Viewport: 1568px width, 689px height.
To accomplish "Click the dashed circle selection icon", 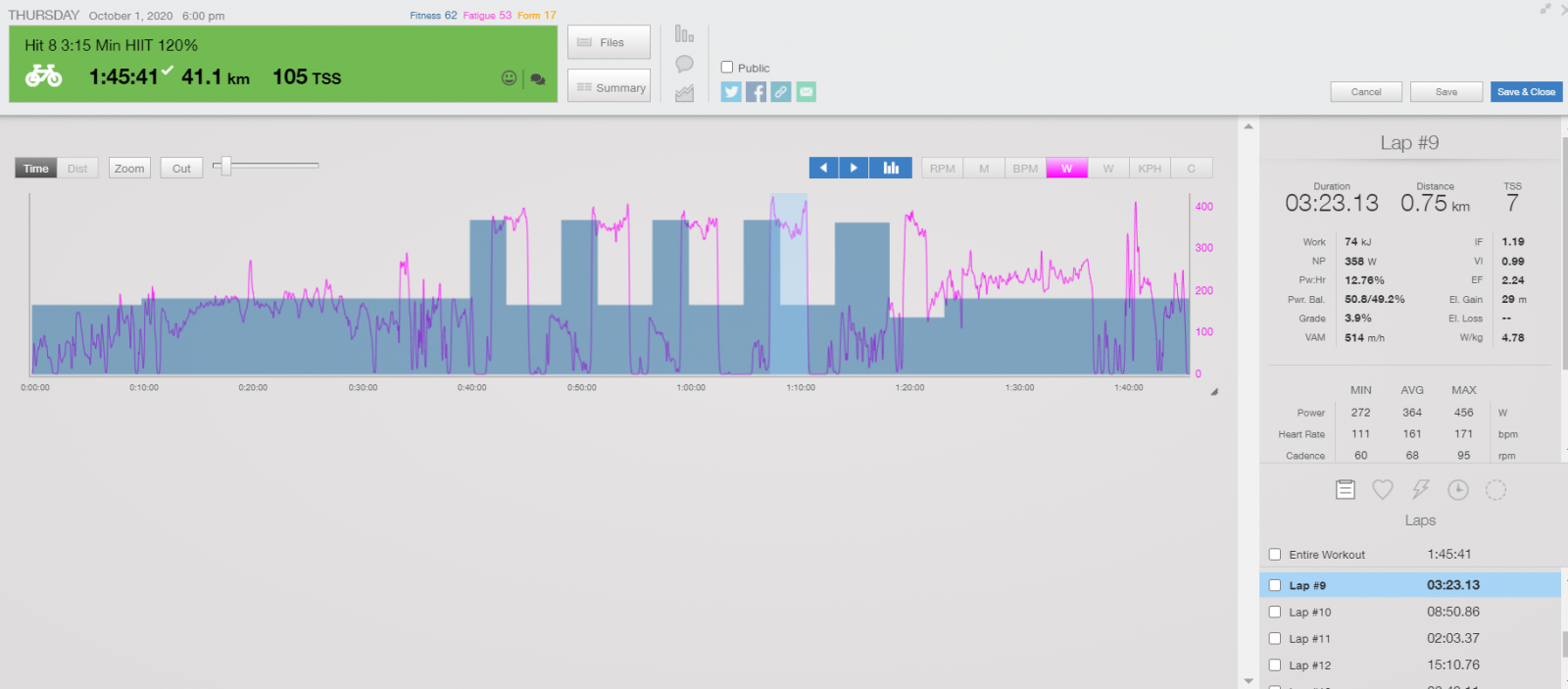I will [x=1495, y=489].
